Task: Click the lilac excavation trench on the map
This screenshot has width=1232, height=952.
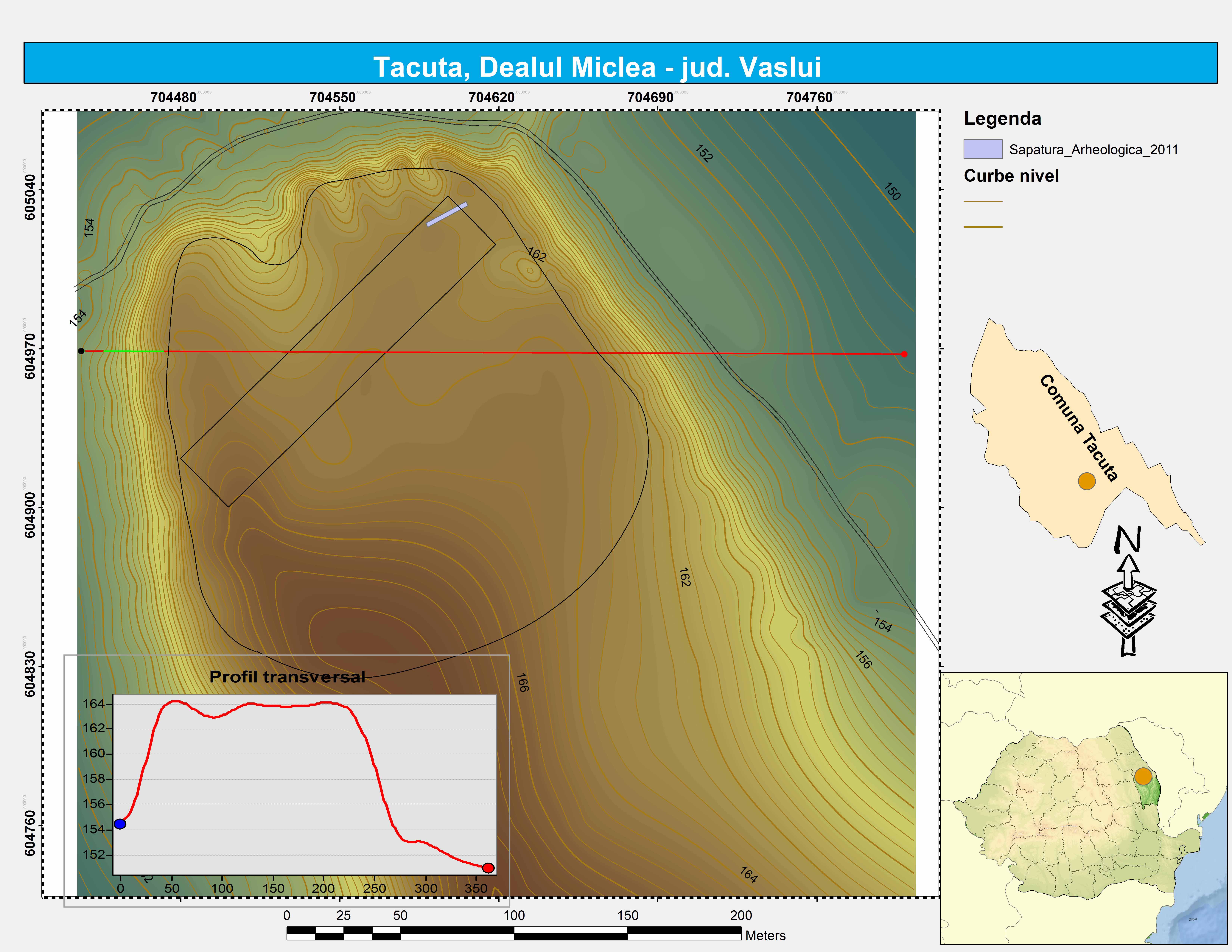Action: 447,214
